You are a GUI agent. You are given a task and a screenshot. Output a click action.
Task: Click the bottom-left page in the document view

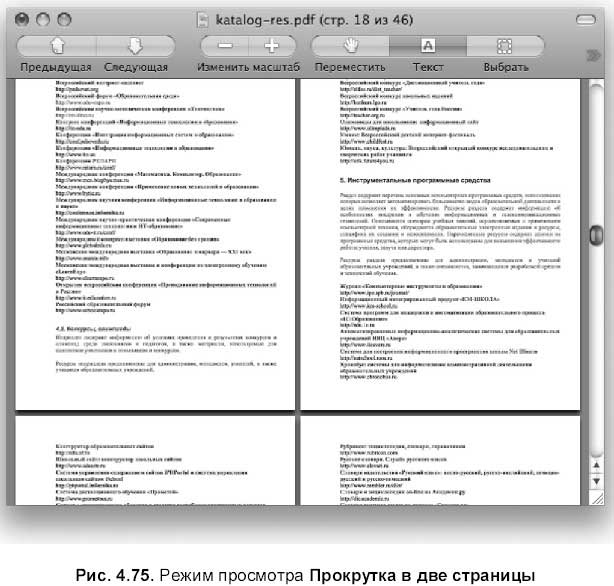coord(155,461)
